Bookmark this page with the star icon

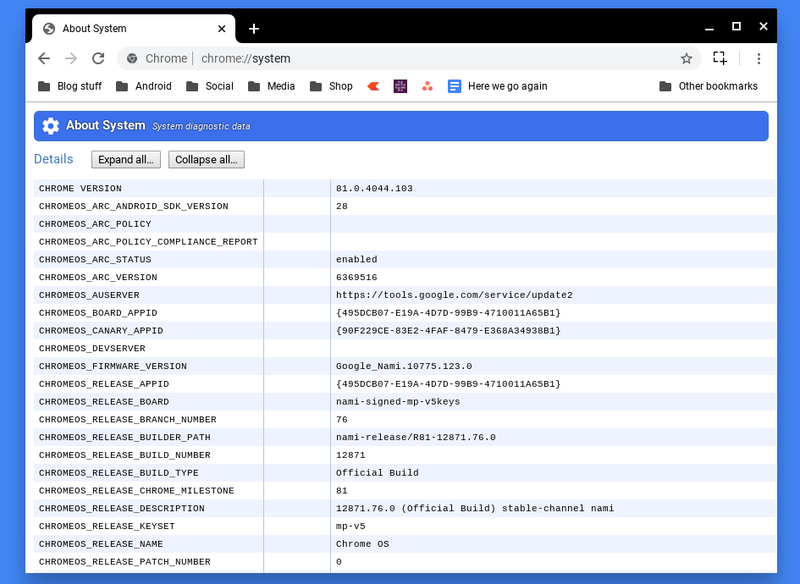(686, 59)
